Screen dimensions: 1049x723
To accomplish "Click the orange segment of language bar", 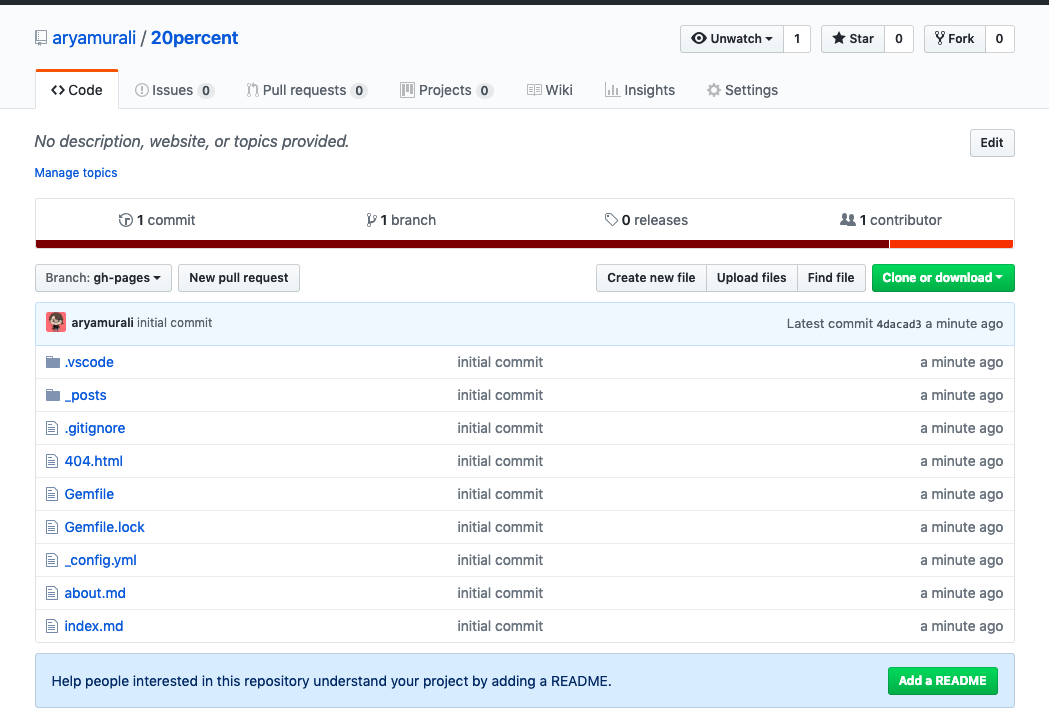I will click(951, 244).
